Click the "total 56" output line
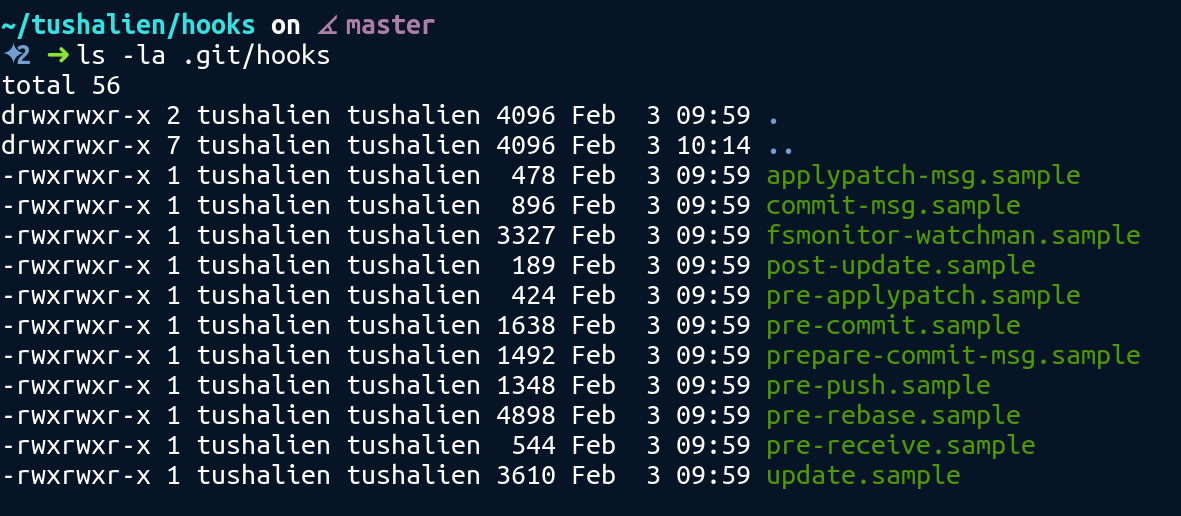Screen dimensions: 1181x516 [x=62, y=86]
